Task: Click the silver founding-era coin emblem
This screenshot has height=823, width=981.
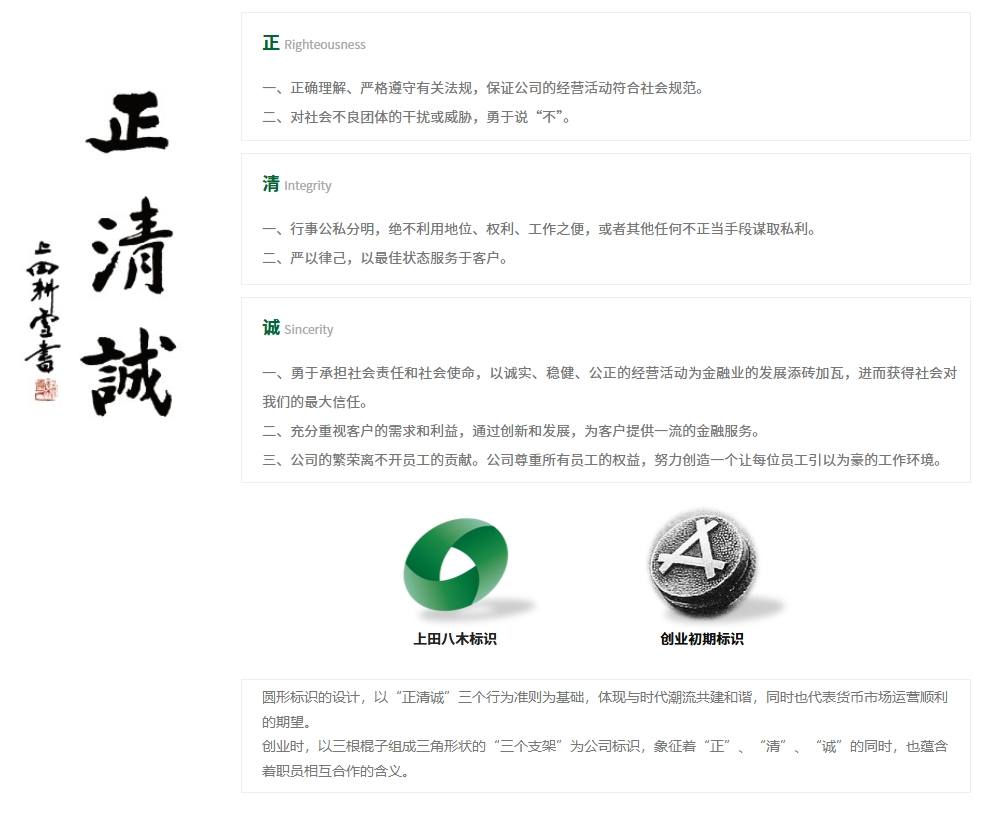Action: (x=703, y=565)
